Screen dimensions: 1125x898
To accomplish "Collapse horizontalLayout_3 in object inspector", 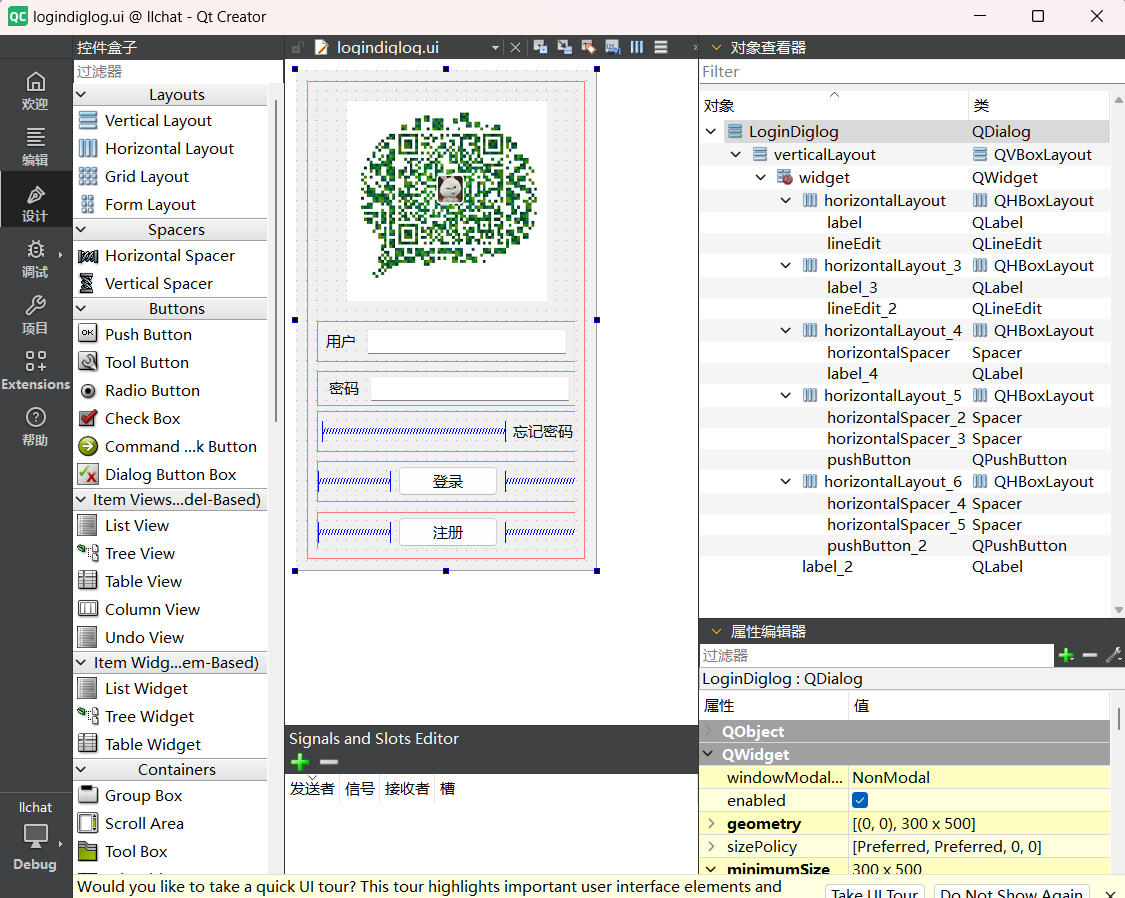I will click(x=786, y=265).
